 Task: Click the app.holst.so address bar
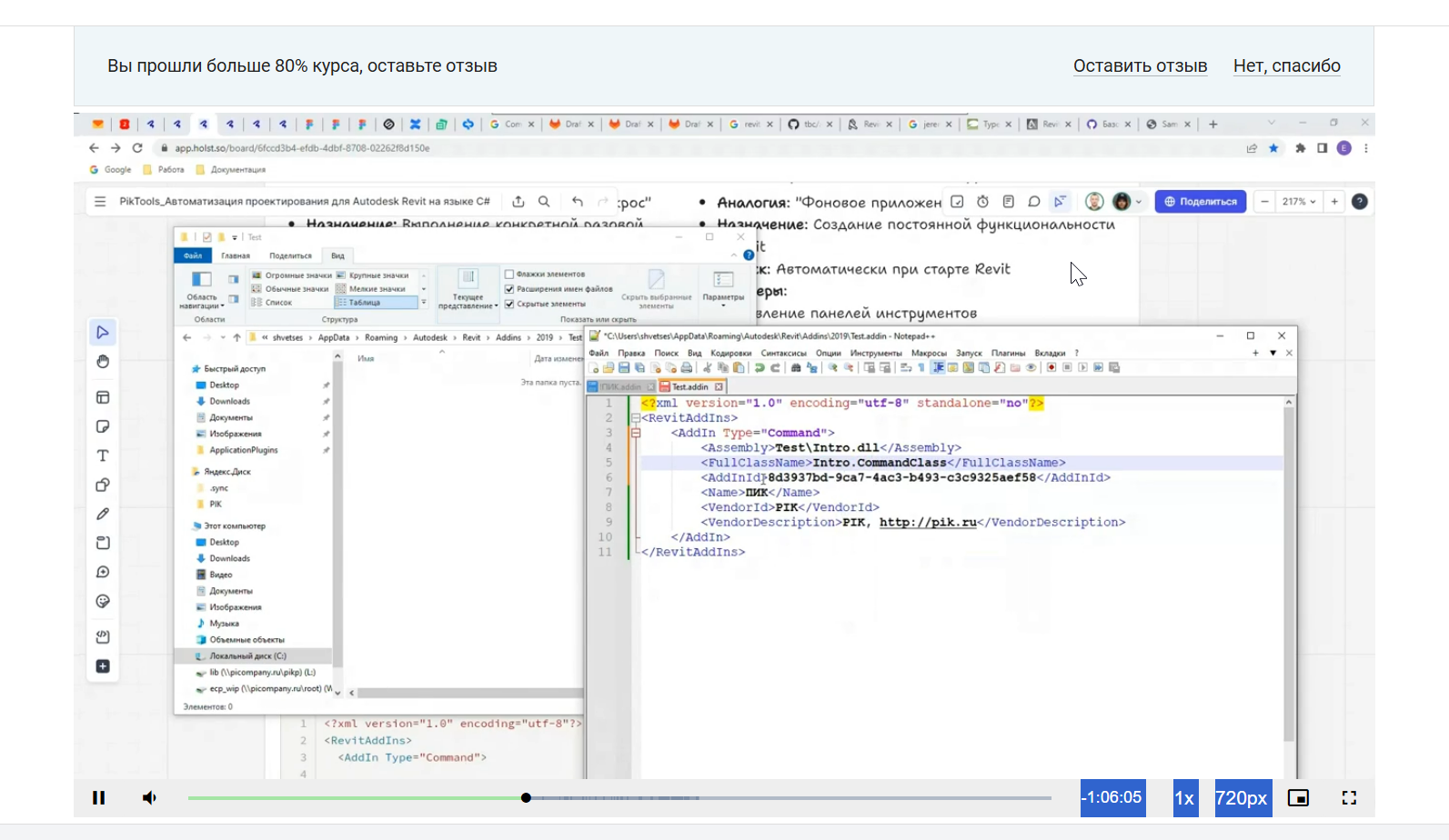click(x=700, y=148)
